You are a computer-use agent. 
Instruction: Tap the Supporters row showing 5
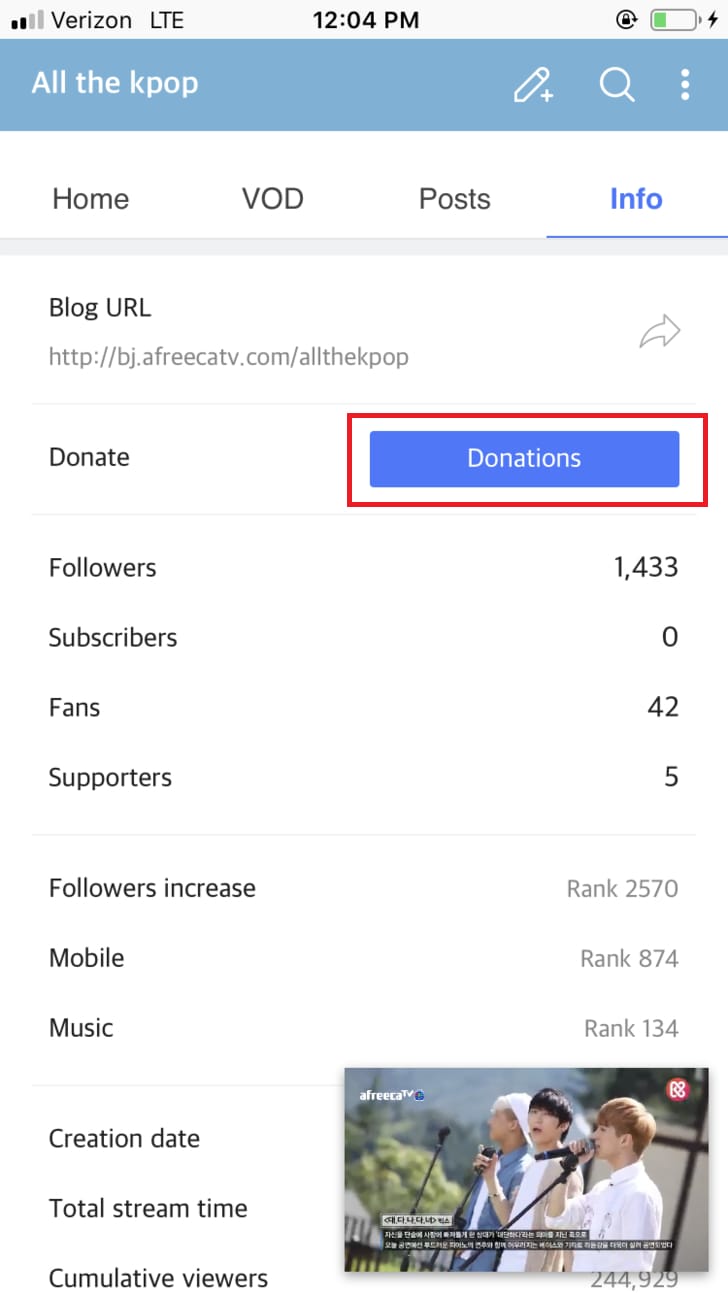(364, 778)
